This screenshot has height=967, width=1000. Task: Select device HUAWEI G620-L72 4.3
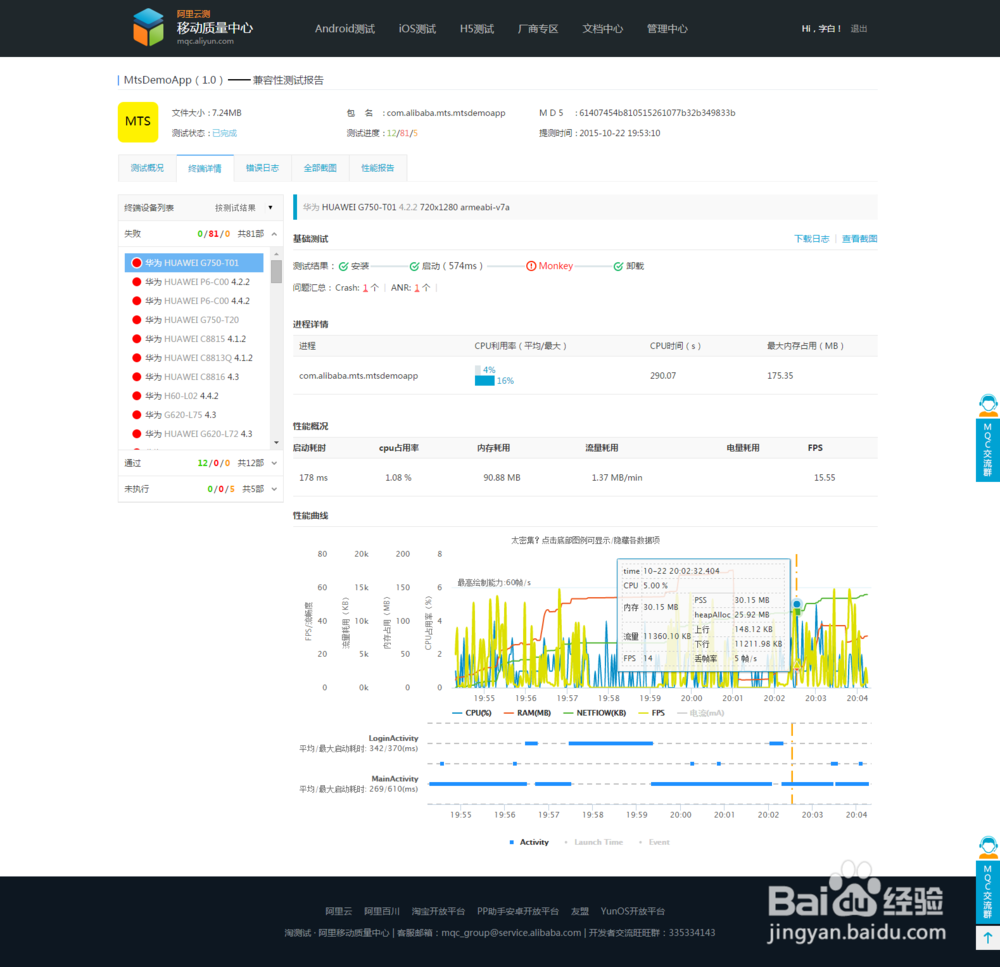(197, 434)
